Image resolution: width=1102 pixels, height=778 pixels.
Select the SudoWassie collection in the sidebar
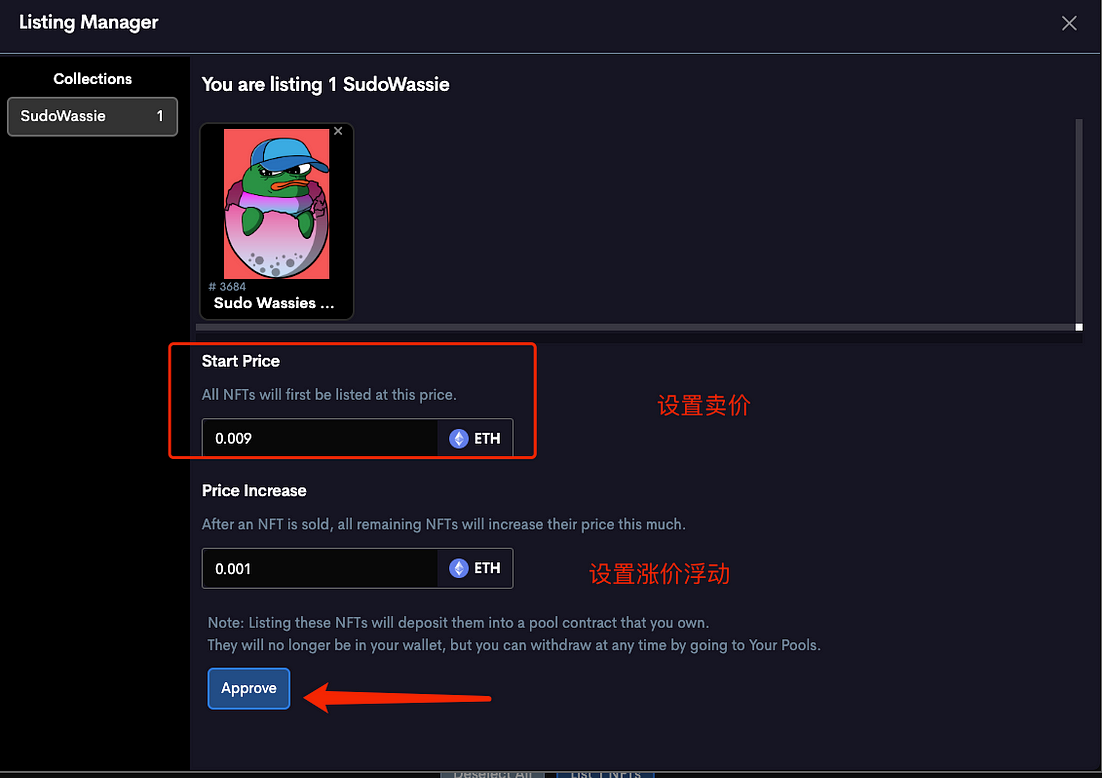(x=92, y=116)
